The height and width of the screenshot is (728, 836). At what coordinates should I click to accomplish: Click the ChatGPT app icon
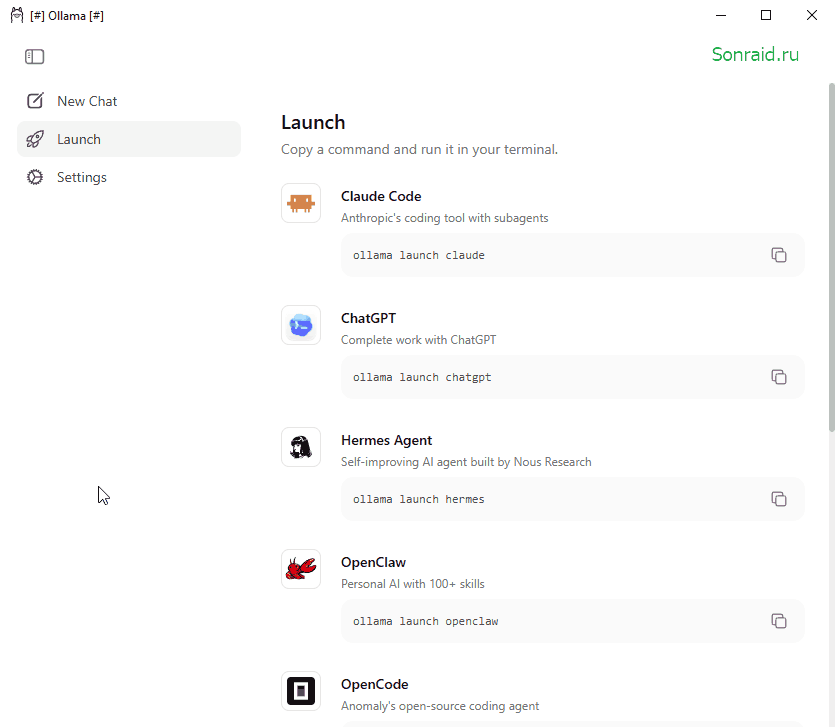(x=301, y=325)
